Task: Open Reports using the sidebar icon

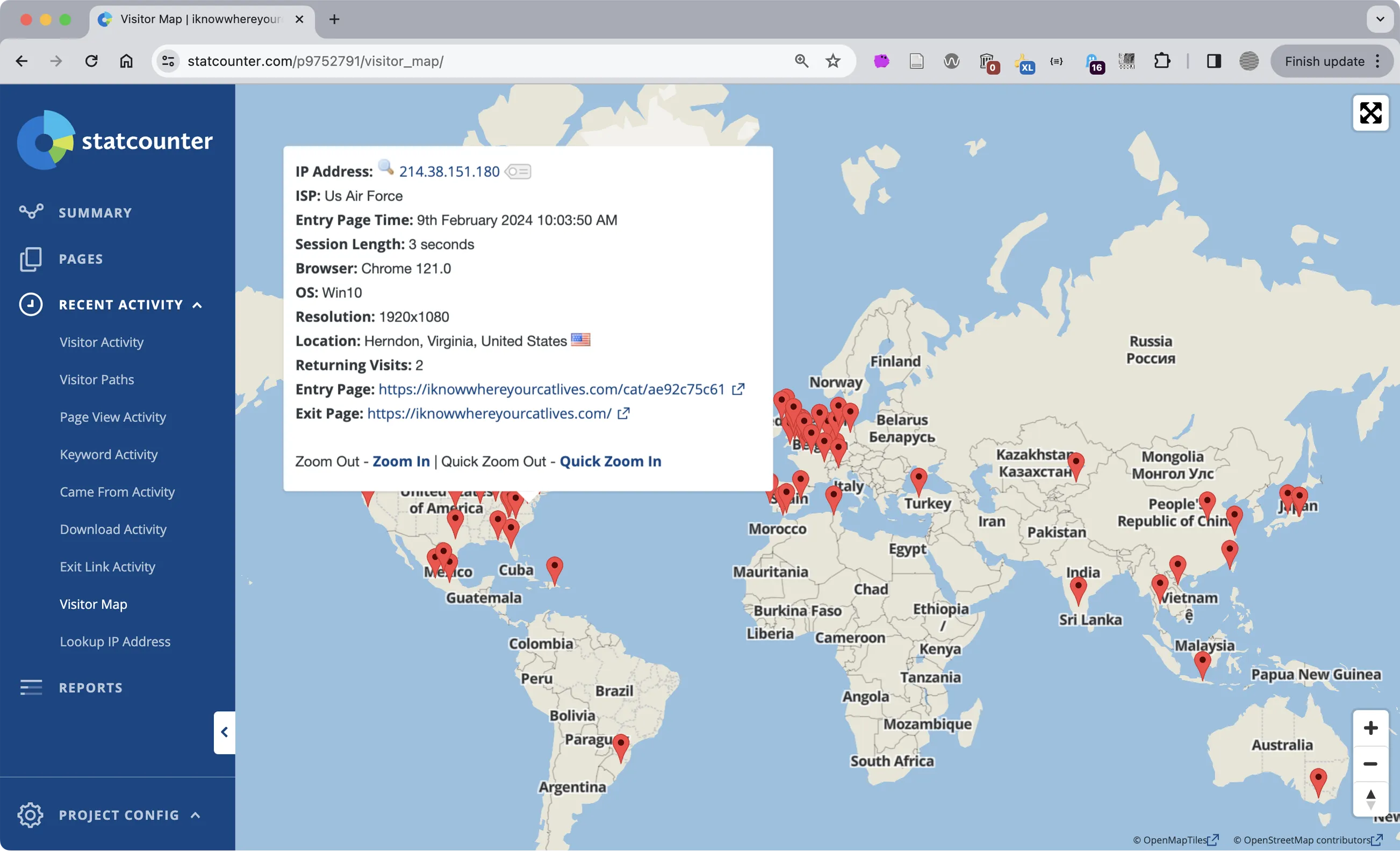Action: 31,687
